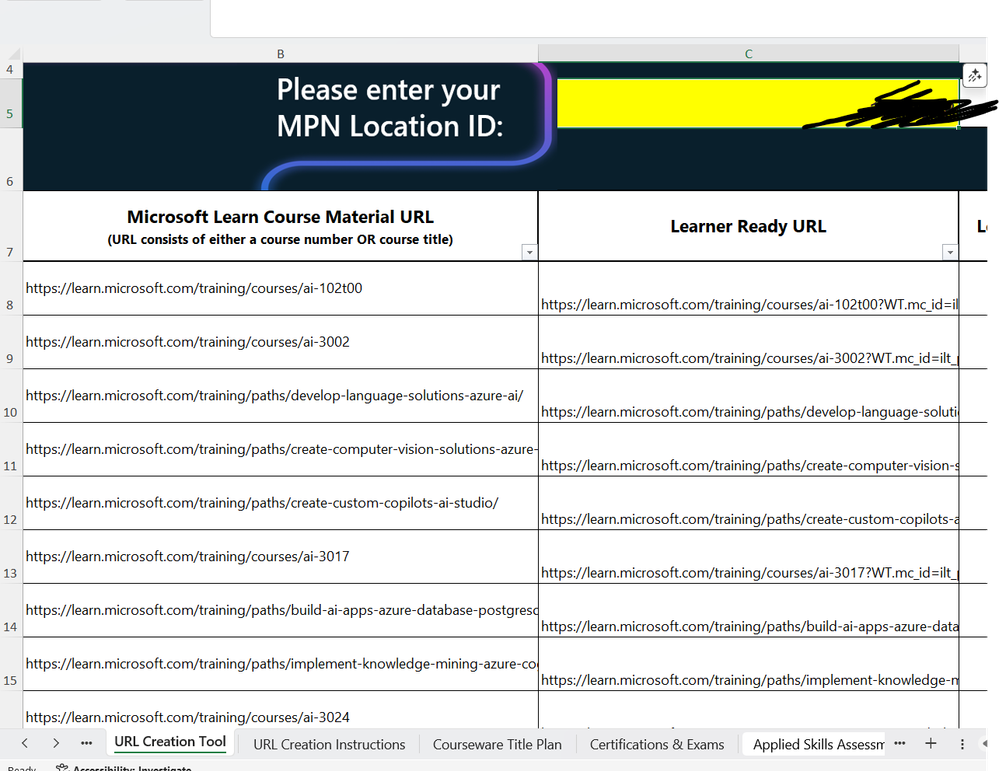The image size is (999, 771).
Task: Go to the previous sheet tab arrow
Action: click(25, 743)
